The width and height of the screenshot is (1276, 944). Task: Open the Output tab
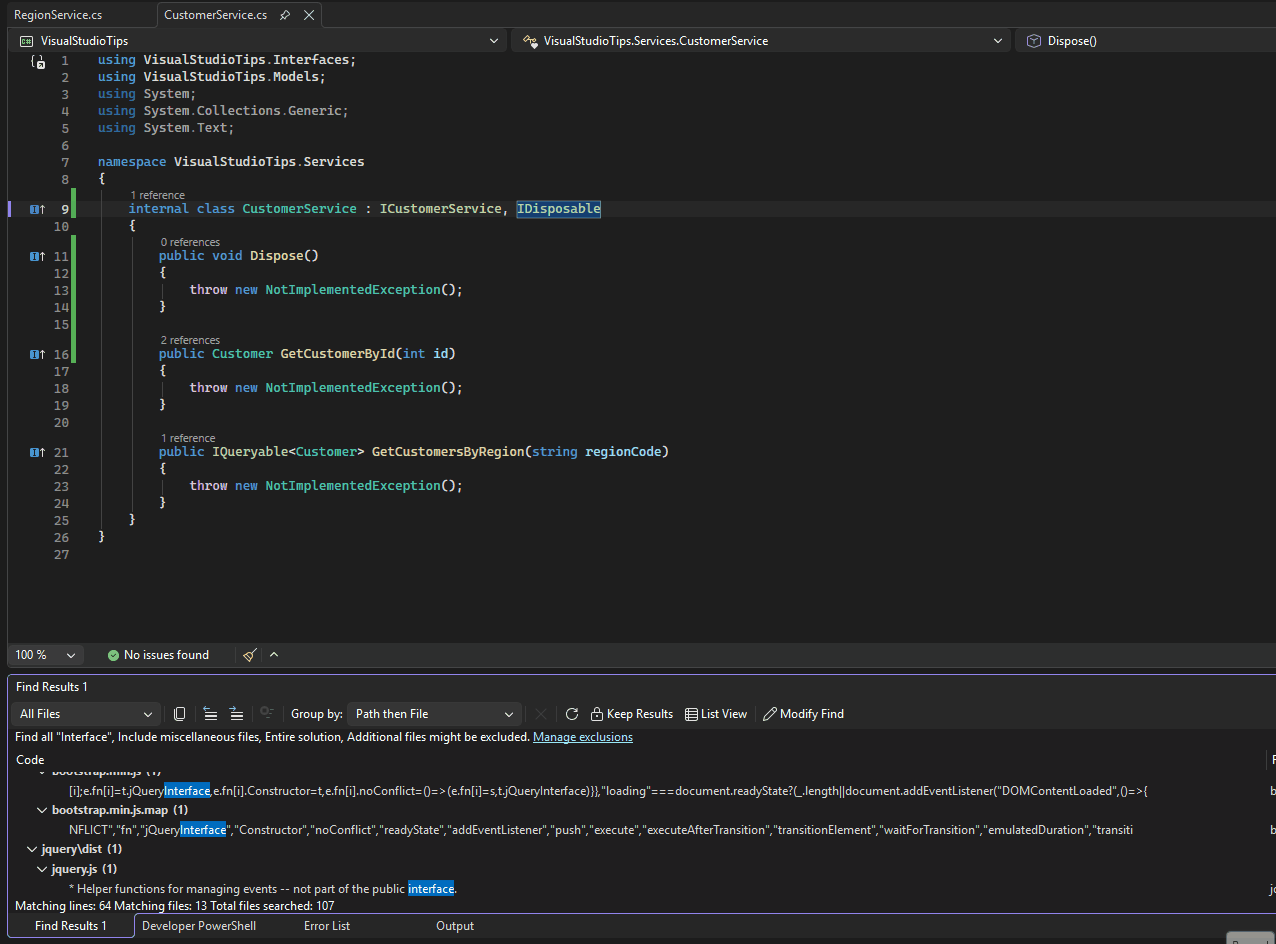(455, 926)
